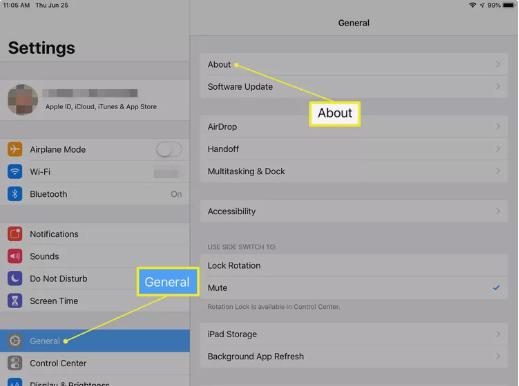This screenshot has height=386, width=519.
Task: Toggle the Airplane Mode switch
Action: click(x=169, y=150)
